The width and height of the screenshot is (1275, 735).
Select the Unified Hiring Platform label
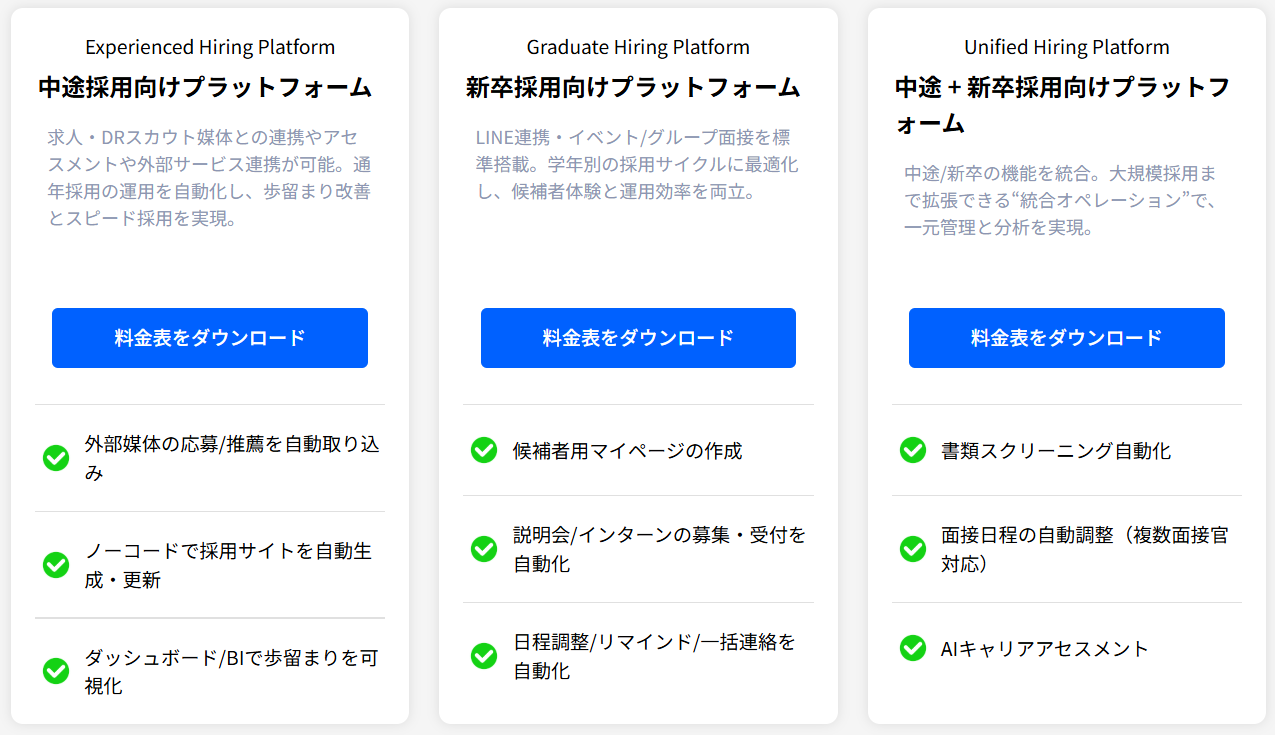(1066, 47)
